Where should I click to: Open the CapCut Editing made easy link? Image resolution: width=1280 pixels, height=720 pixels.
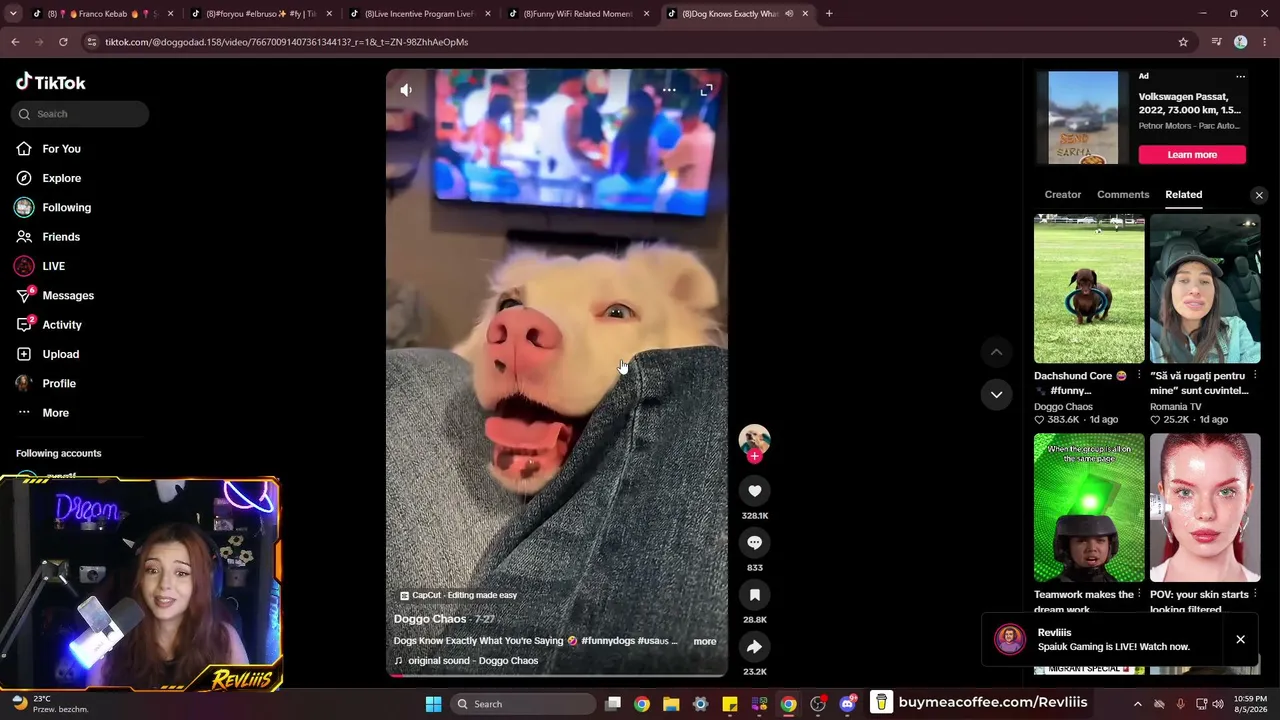458,595
